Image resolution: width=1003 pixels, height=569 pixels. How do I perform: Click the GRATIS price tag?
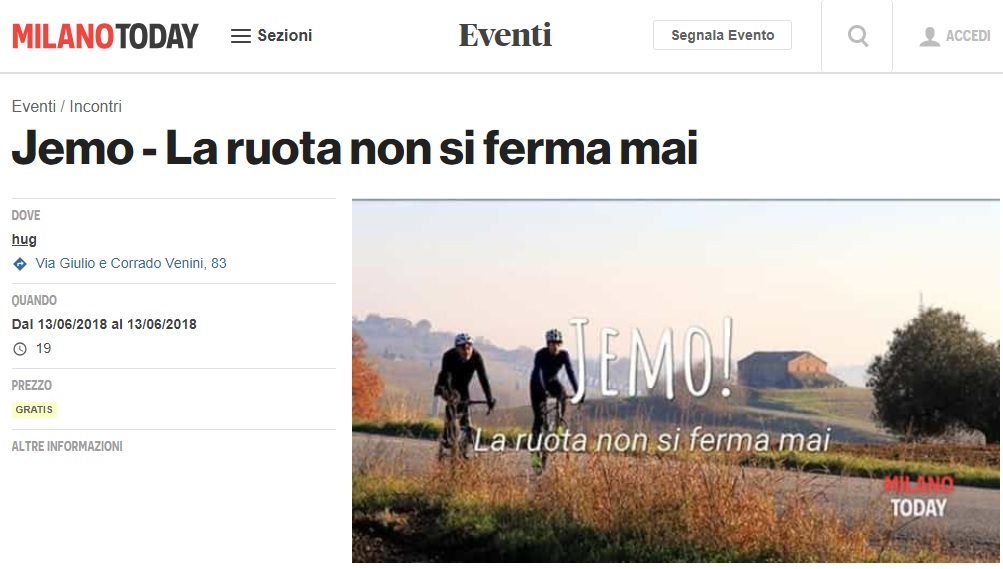pos(34,410)
